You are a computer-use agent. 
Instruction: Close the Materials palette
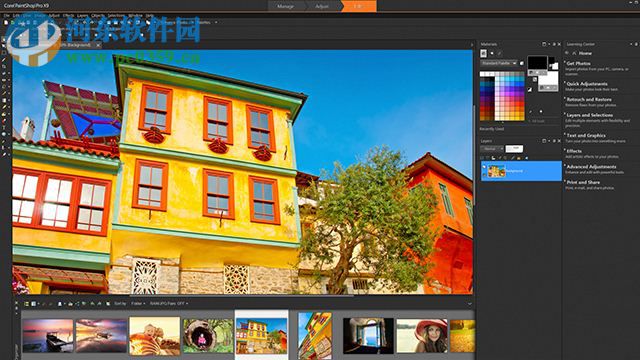(559, 44)
